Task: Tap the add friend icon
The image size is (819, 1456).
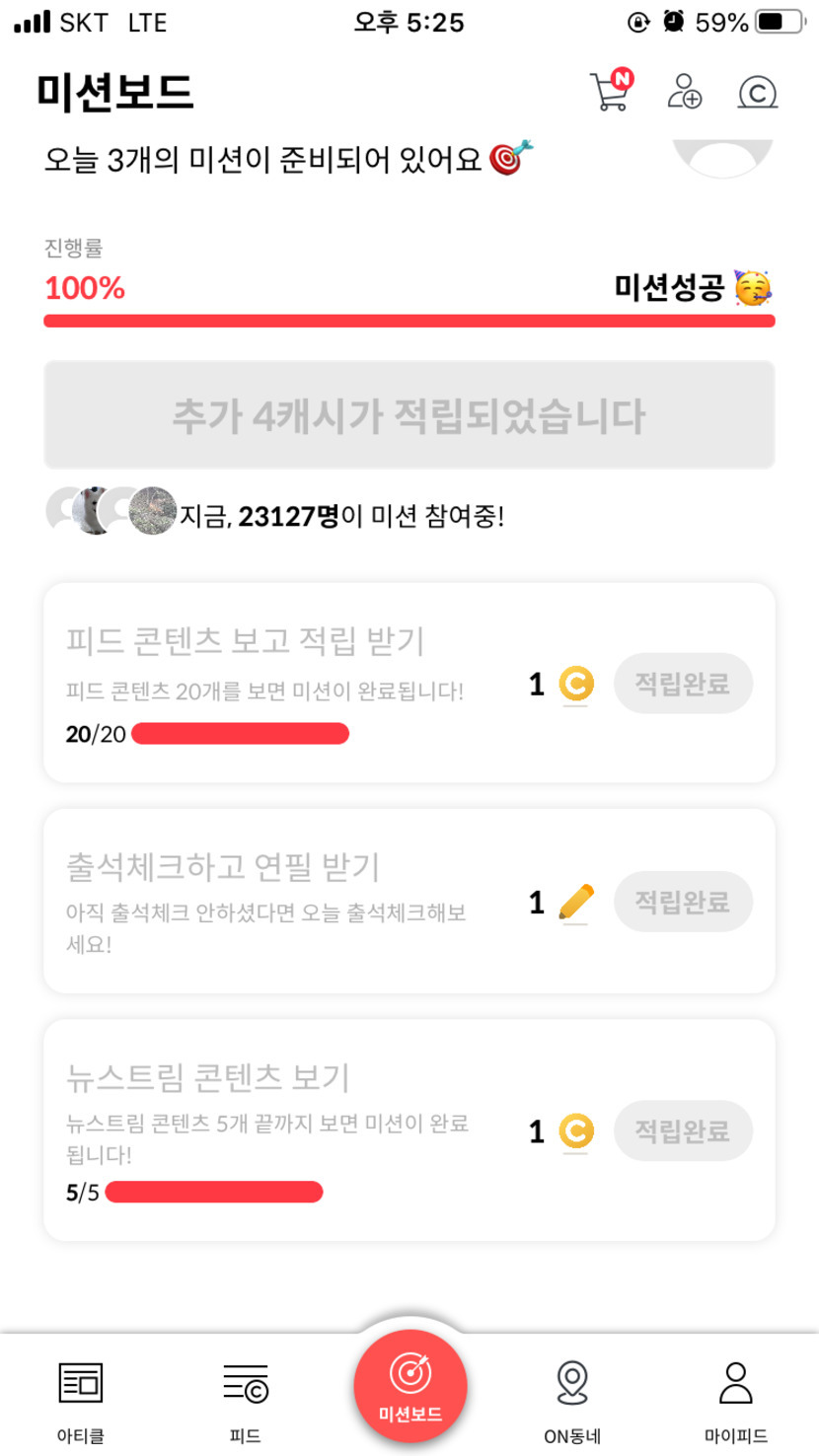Action: pos(685,91)
